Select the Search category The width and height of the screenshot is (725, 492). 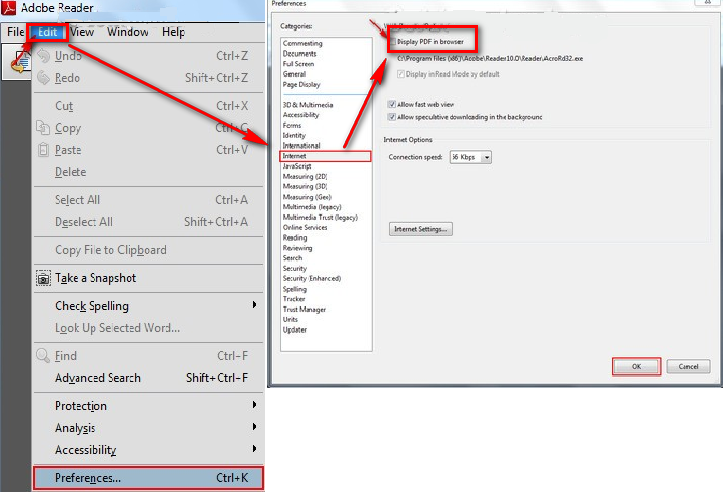pos(292,258)
